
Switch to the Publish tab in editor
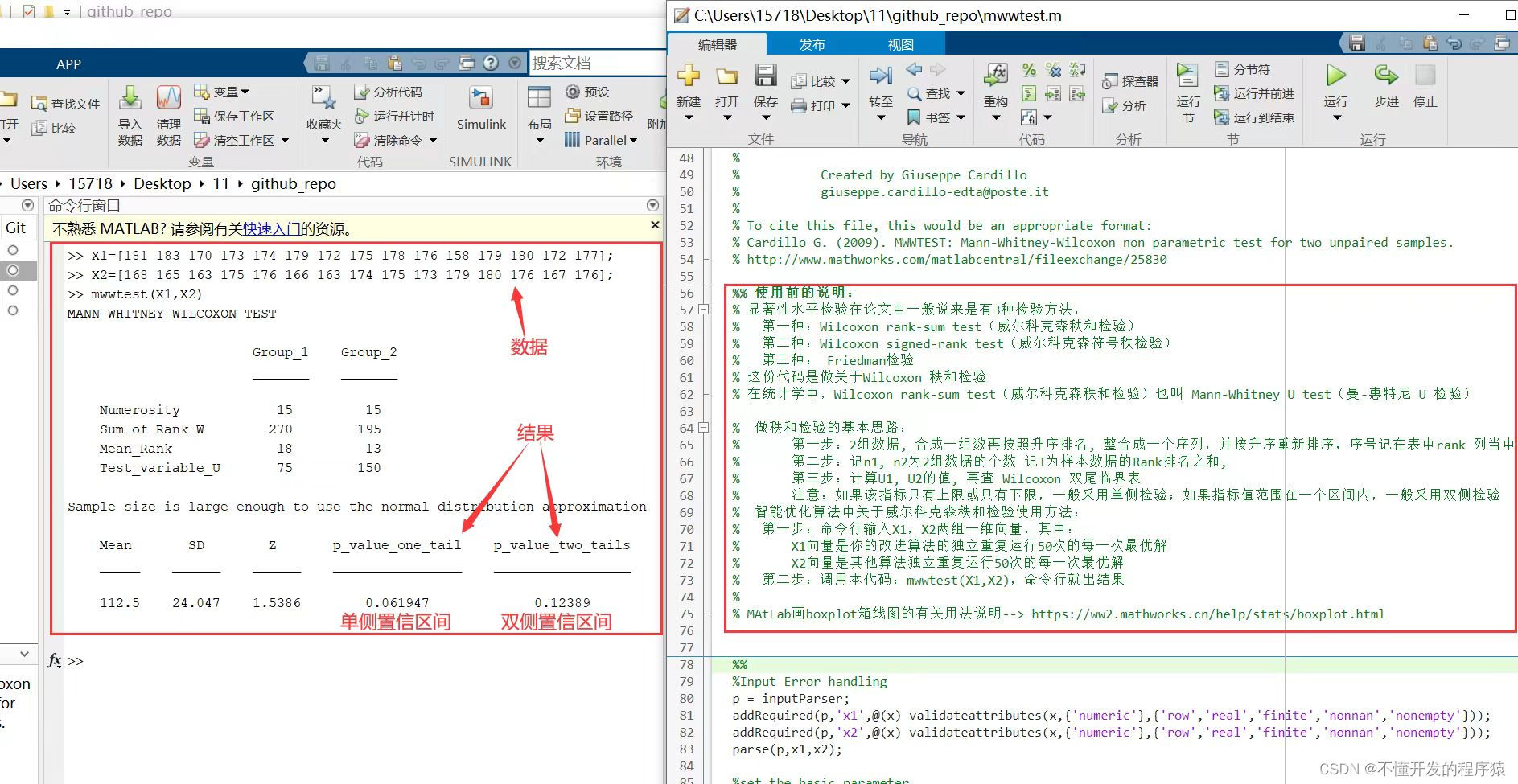(x=812, y=44)
